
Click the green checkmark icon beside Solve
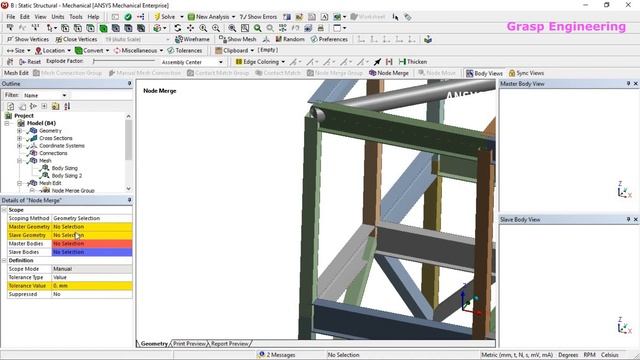click(x=128, y=17)
